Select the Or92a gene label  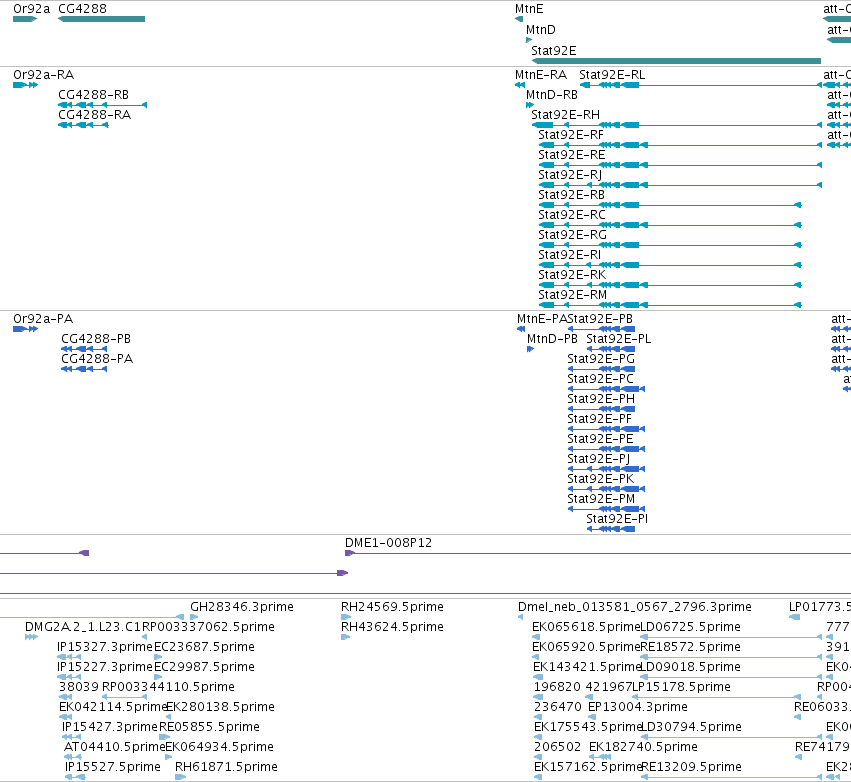click(31, 9)
